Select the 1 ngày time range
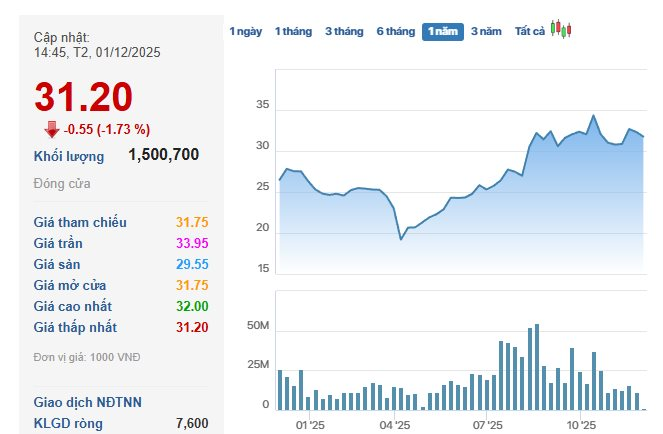Viewport: 663px width, 434px height. [246, 31]
